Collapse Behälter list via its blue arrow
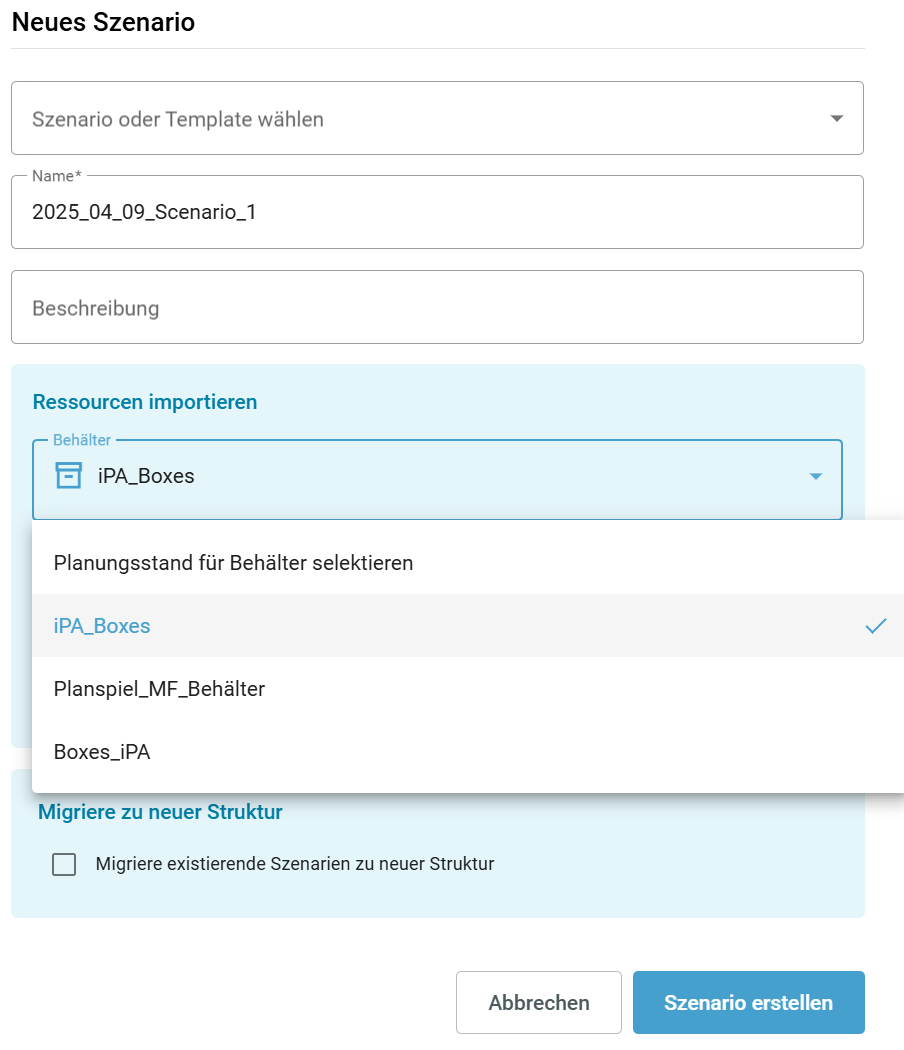904x1050 pixels. [x=816, y=476]
